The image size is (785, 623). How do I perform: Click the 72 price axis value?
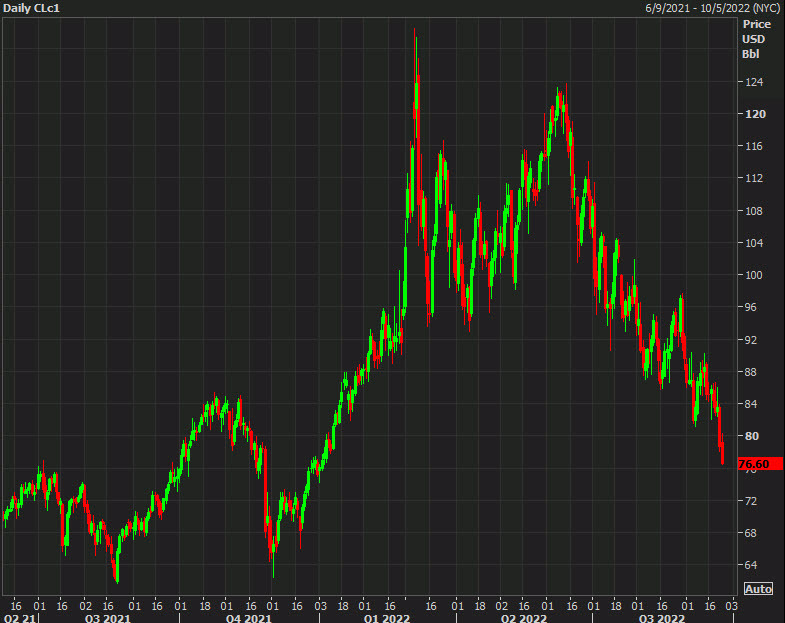point(751,501)
